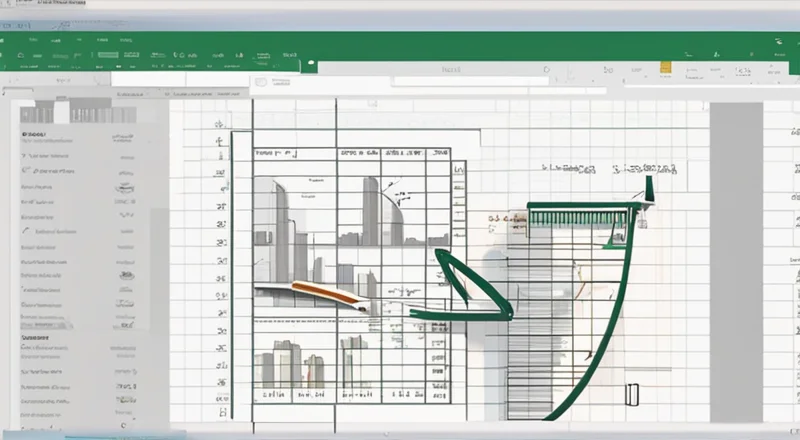Click the small dark green marker atop the curve

point(650,187)
